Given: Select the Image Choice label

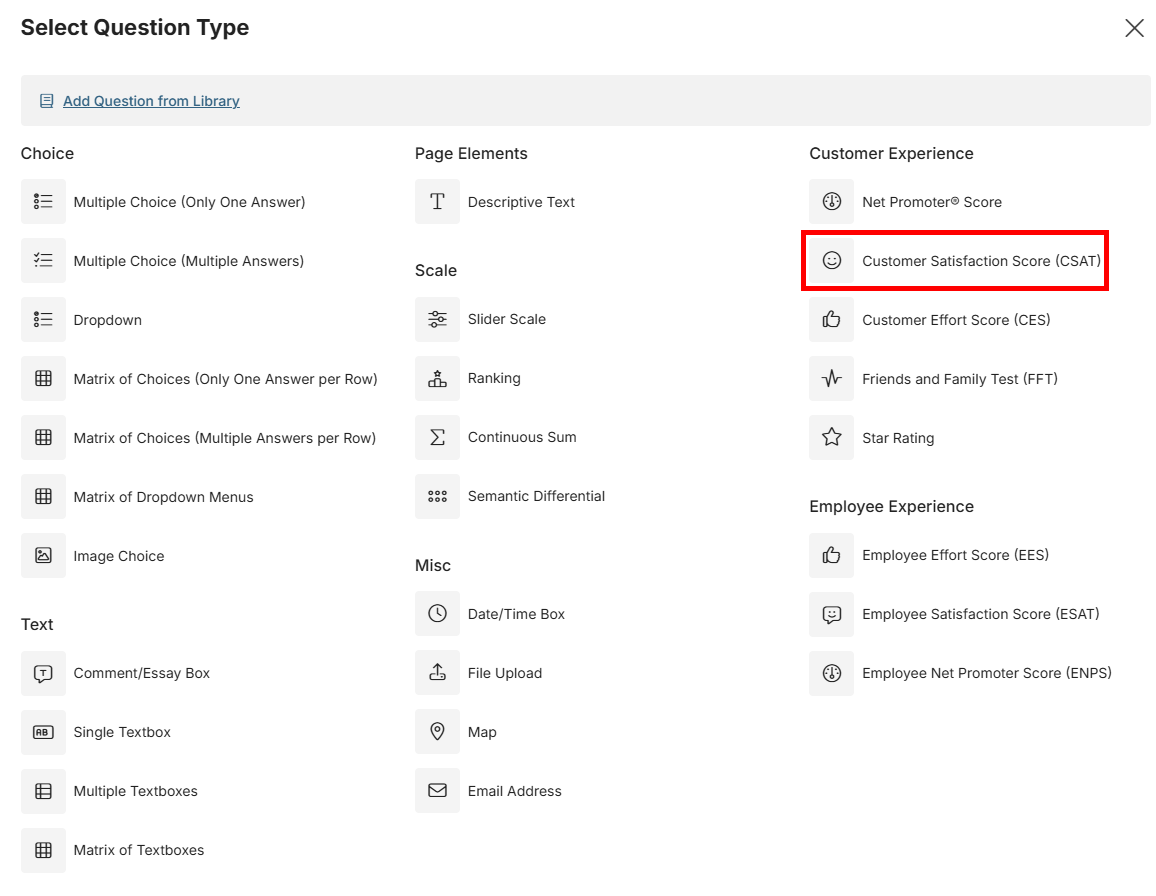Looking at the screenshot, I should click(x=119, y=556).
